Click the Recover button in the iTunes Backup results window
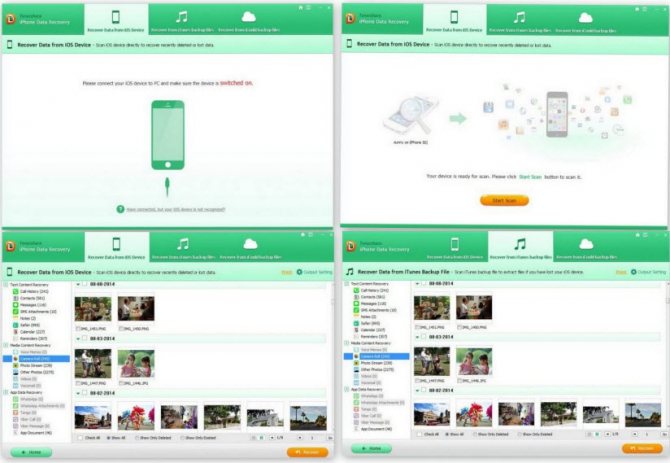 [x=642, y=448]
